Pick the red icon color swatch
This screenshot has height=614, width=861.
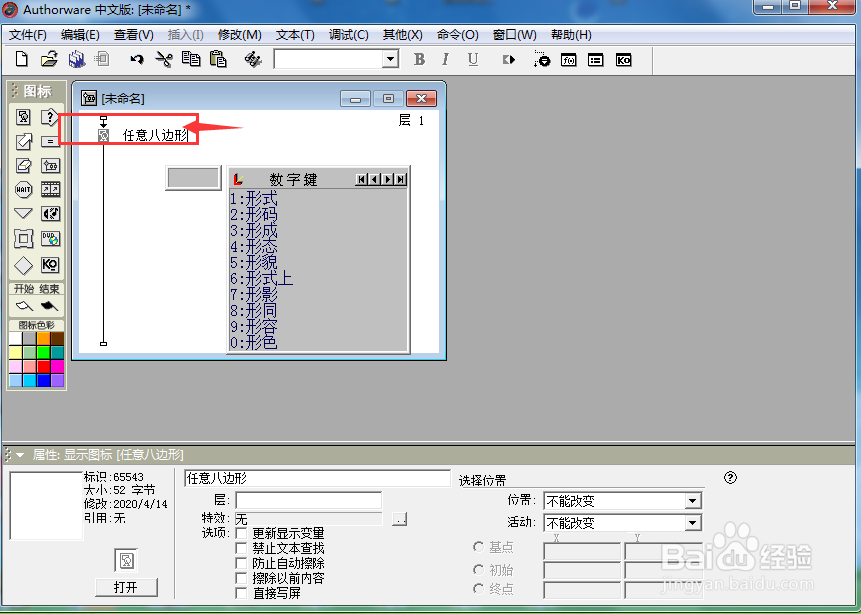click(x=43, y=366)
